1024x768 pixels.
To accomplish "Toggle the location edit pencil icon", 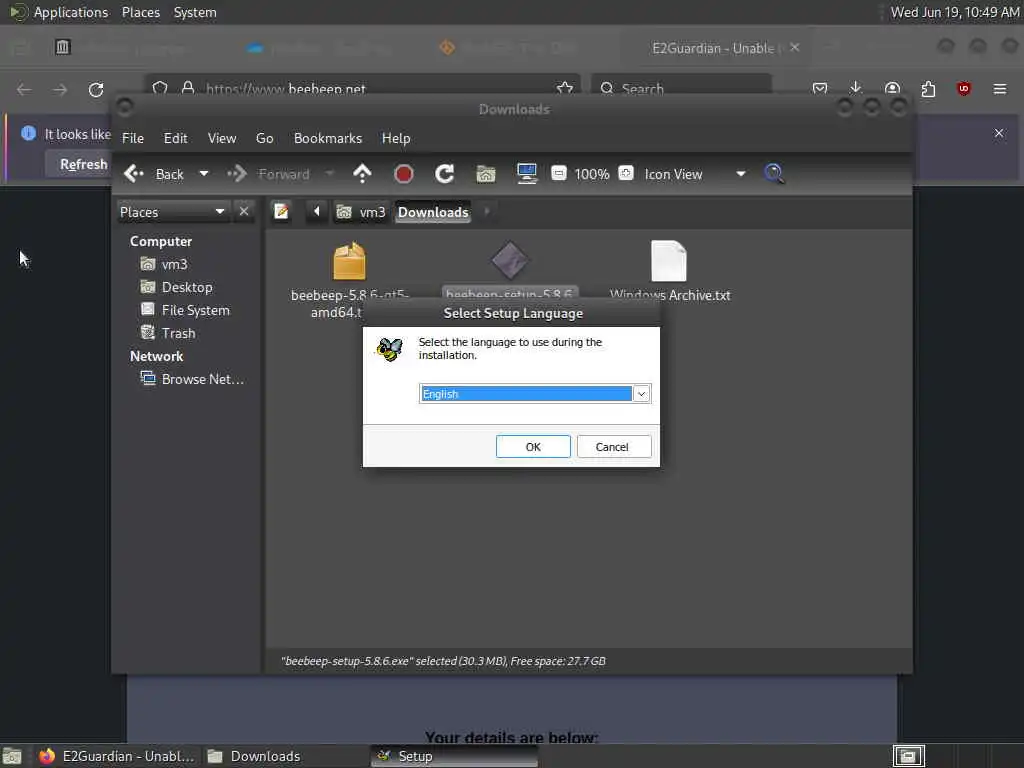I will coord(281,212).
